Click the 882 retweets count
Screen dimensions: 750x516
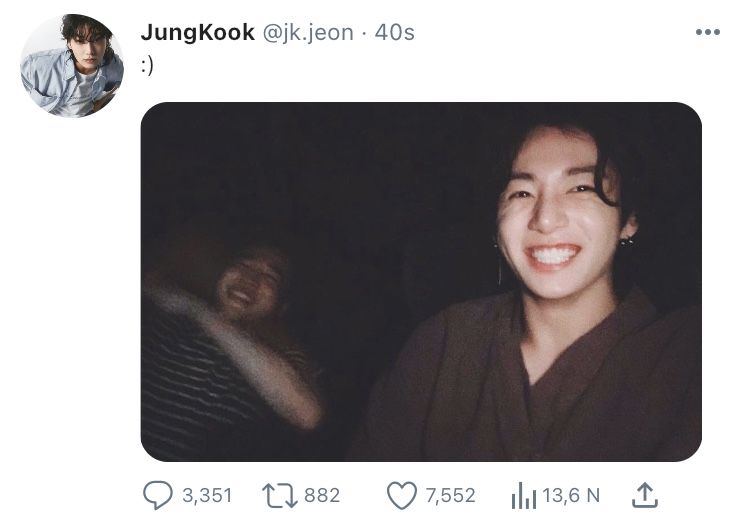(x=322, y=495)
